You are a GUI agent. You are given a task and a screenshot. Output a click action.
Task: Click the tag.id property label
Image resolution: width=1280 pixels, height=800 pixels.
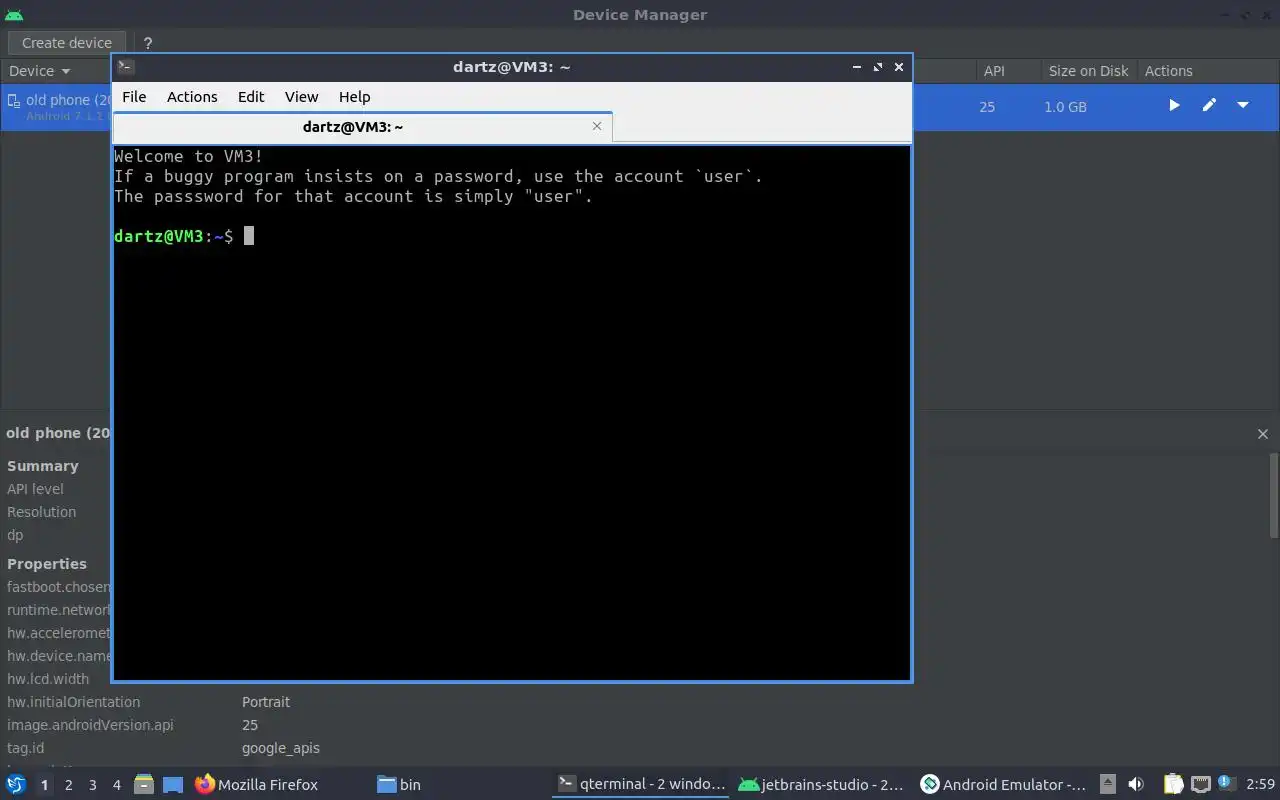tap(25, 748)
